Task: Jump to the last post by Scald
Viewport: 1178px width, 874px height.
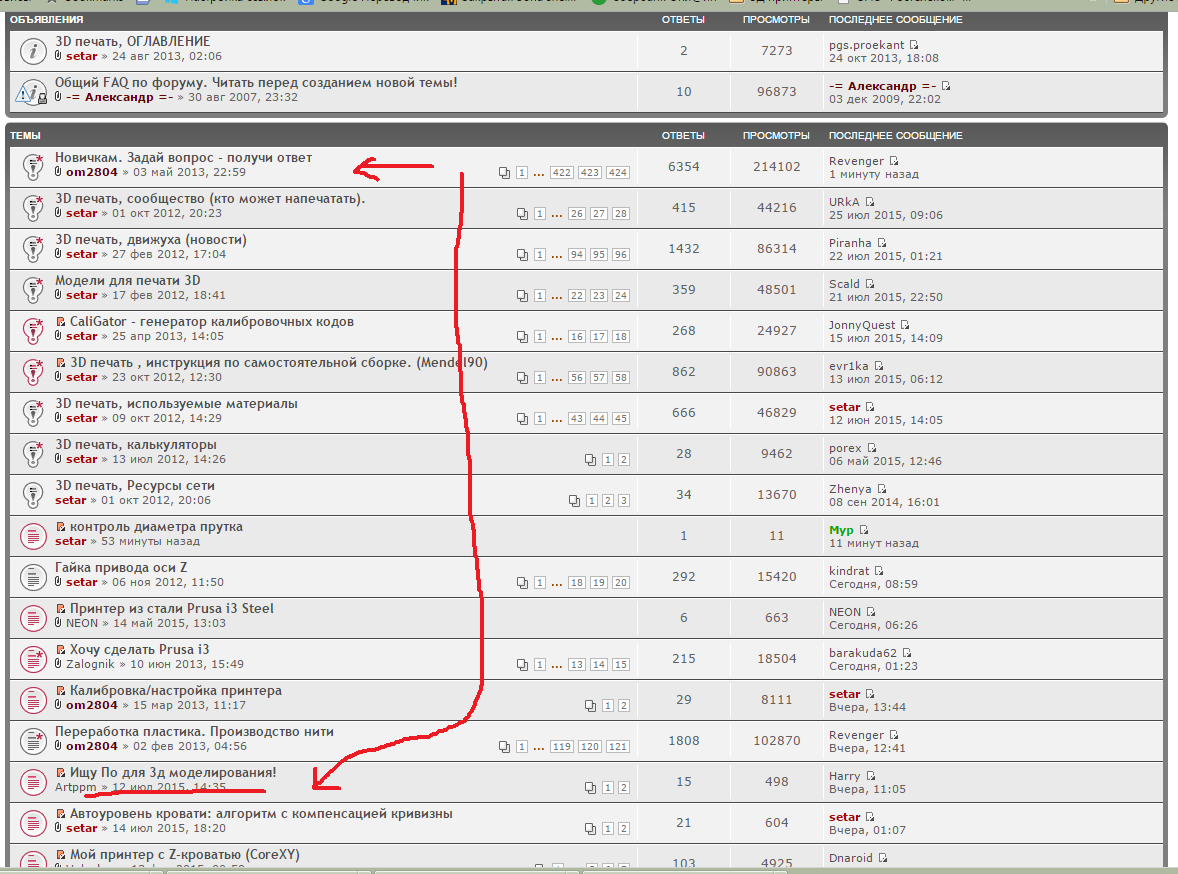Action: pyautogui.click(x=869, y=284)
